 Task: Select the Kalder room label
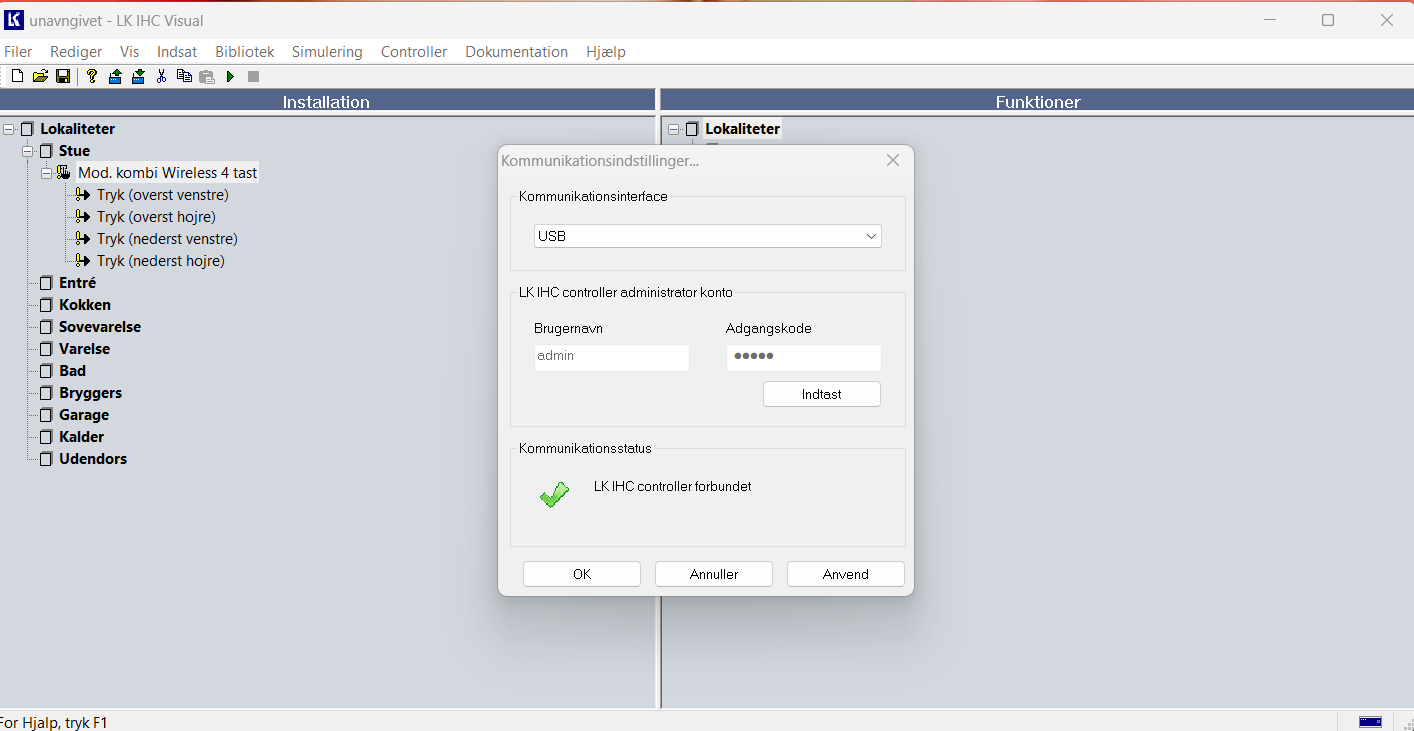coord(82,437)
